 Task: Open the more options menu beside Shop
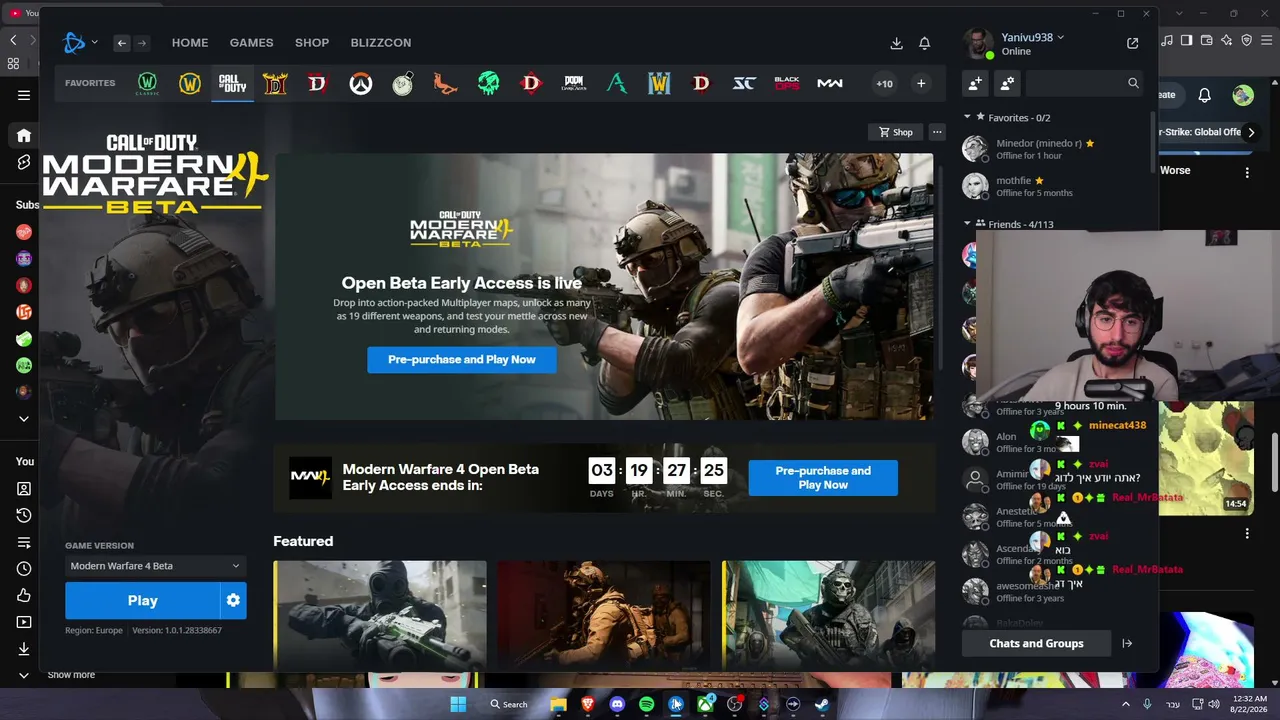[x=937, y=132]
